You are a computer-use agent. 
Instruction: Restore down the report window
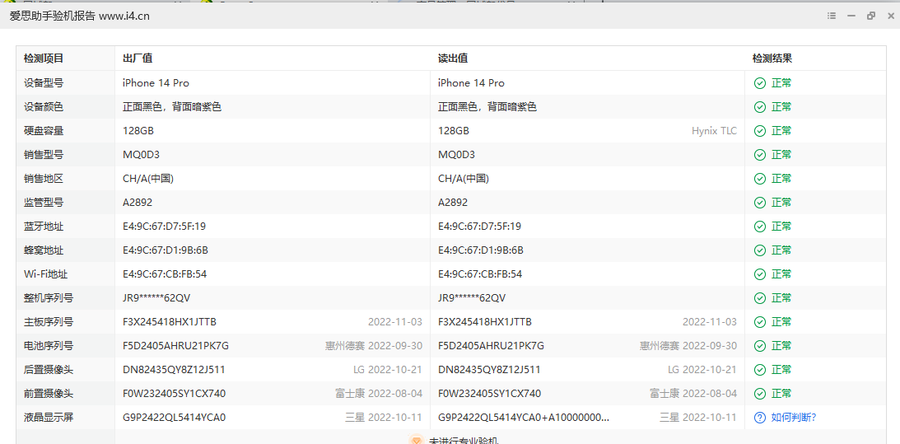point(871,16)
